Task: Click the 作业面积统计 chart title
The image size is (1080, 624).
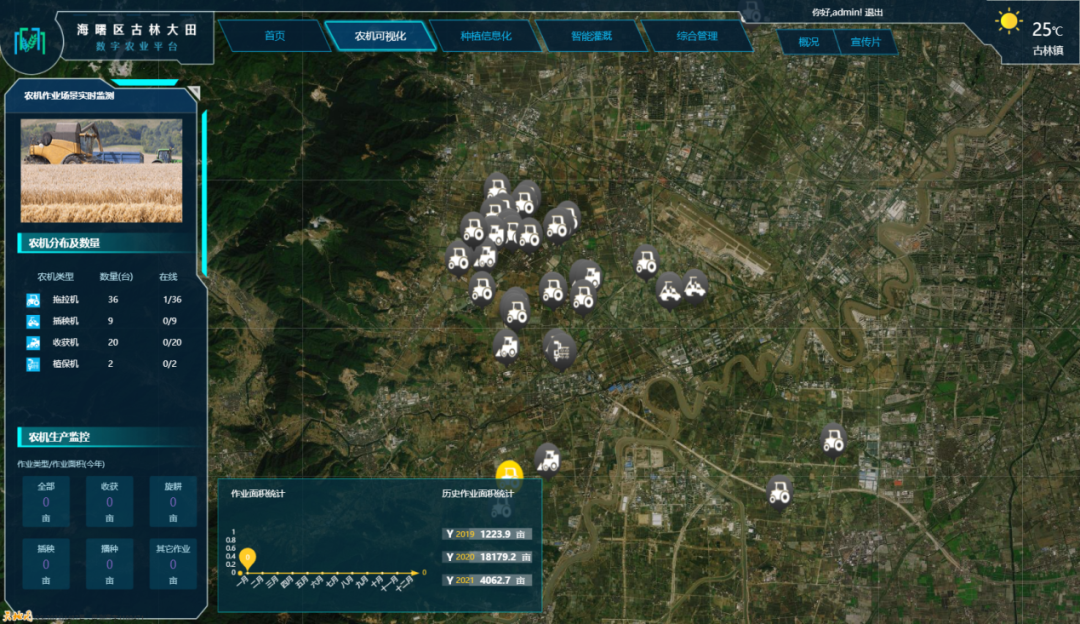Action: [x=258, y=493]
